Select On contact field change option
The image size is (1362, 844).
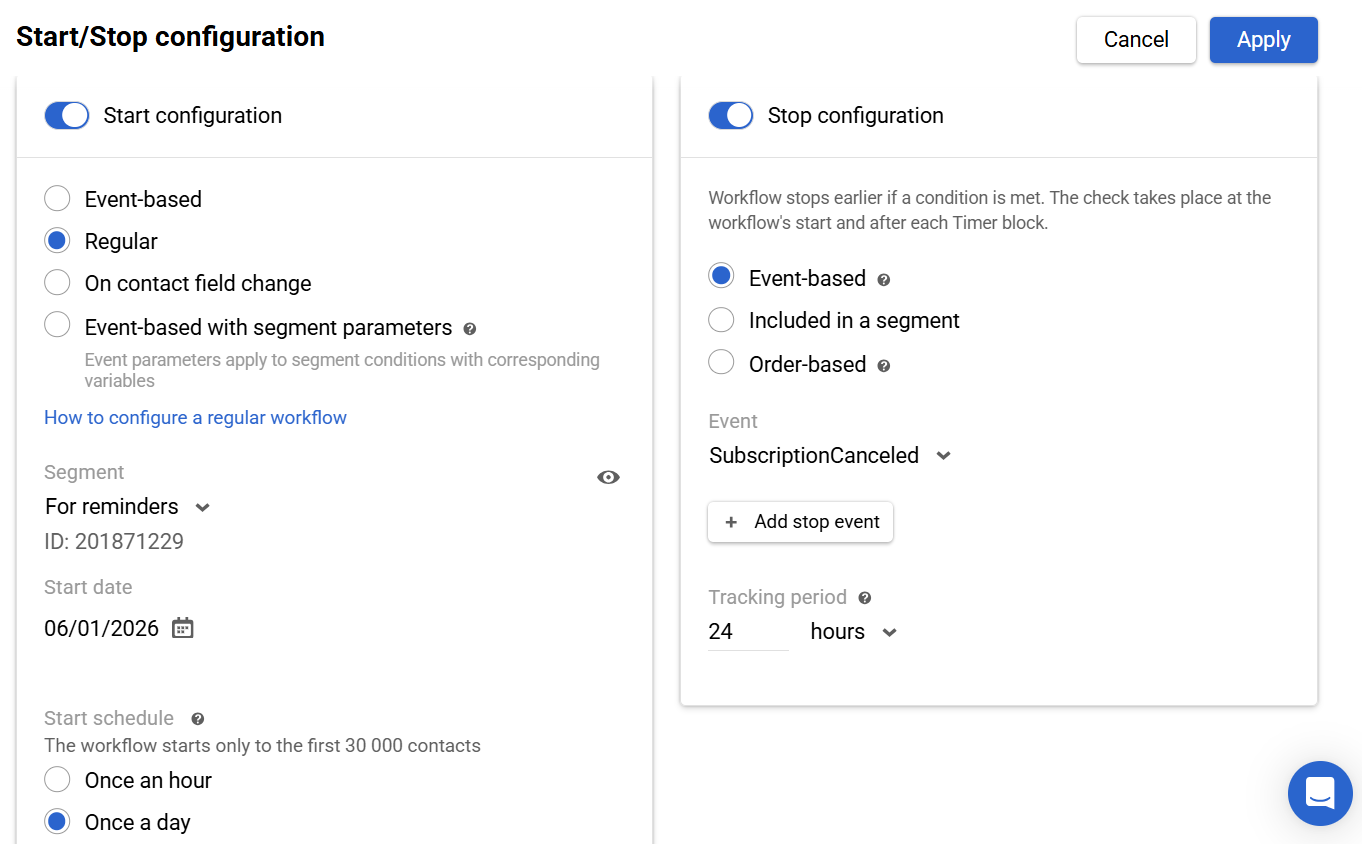pos(58,283)
